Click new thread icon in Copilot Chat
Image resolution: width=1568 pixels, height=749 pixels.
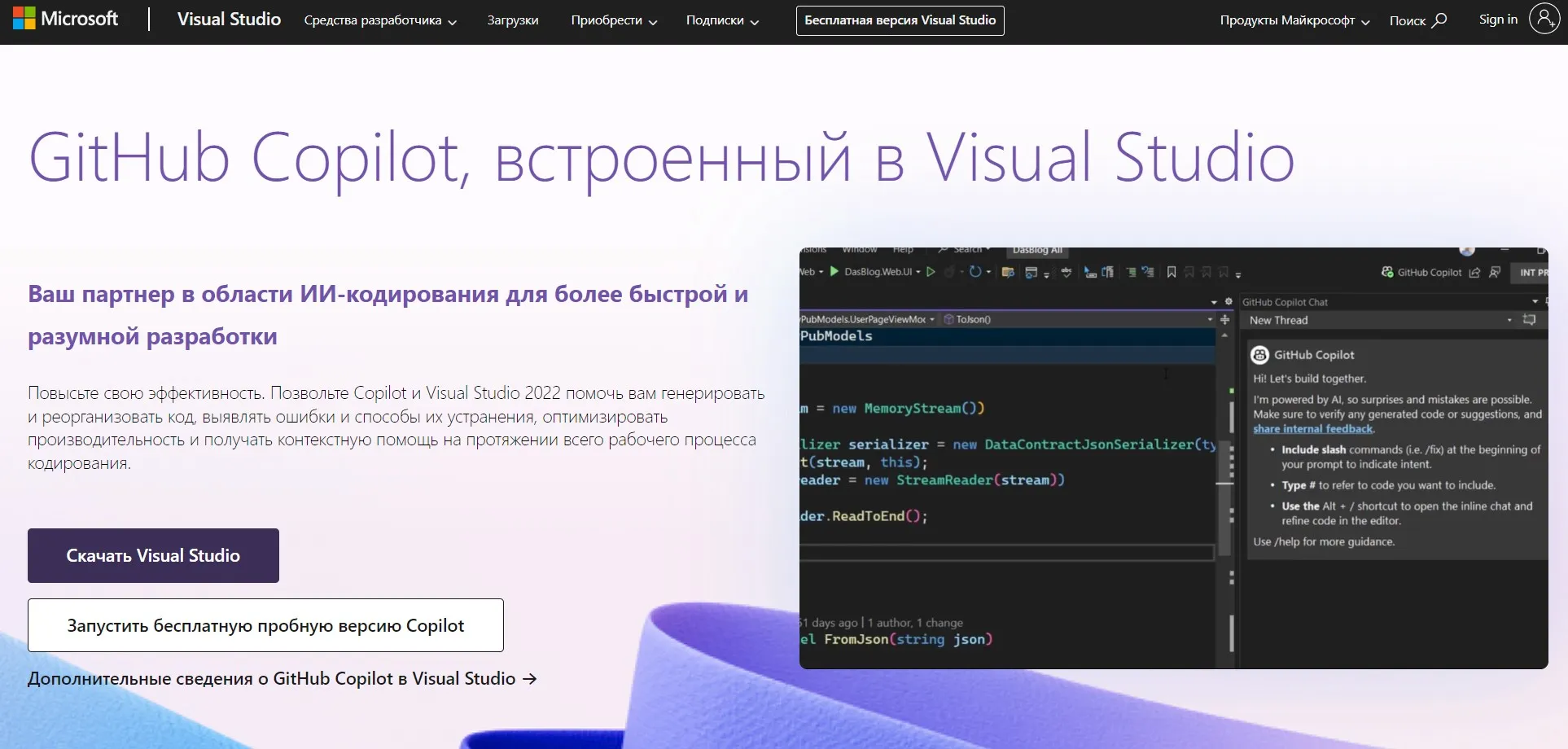1529,319
